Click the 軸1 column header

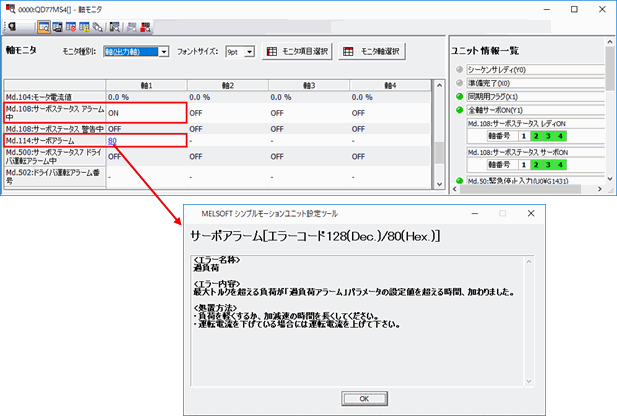tap(147, 86)
